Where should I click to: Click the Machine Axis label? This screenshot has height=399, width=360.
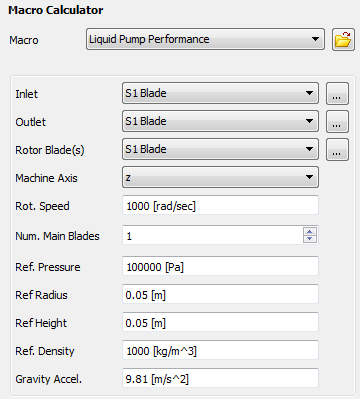[46, 178]
